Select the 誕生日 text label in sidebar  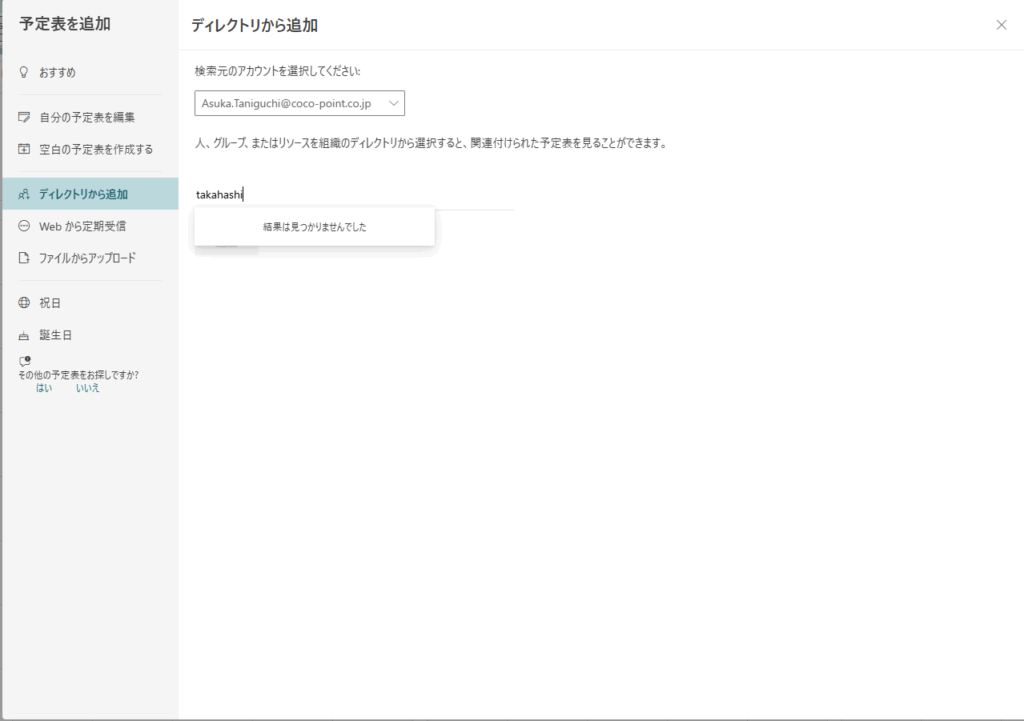(56, 335)
